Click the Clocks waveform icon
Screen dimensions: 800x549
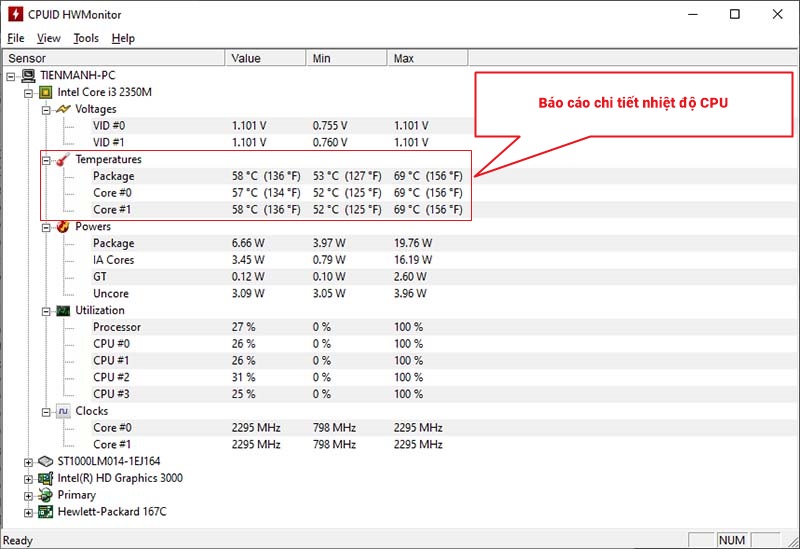[63, 411]
